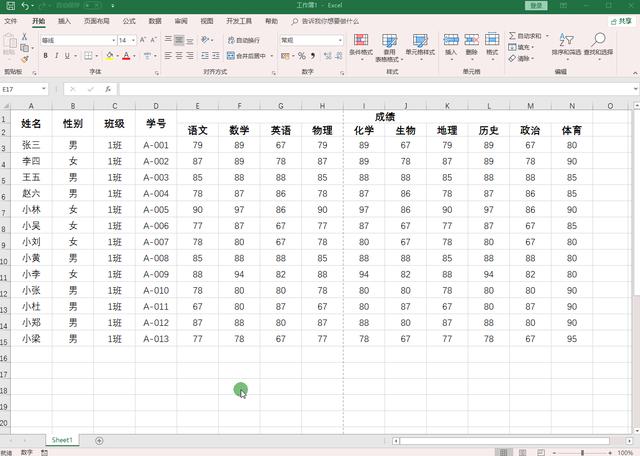The width and height of the screenshot is (640, 456).
Task: Open 单元格样式 cell styles
Action: pyautogui.click(x=420, y=46)
